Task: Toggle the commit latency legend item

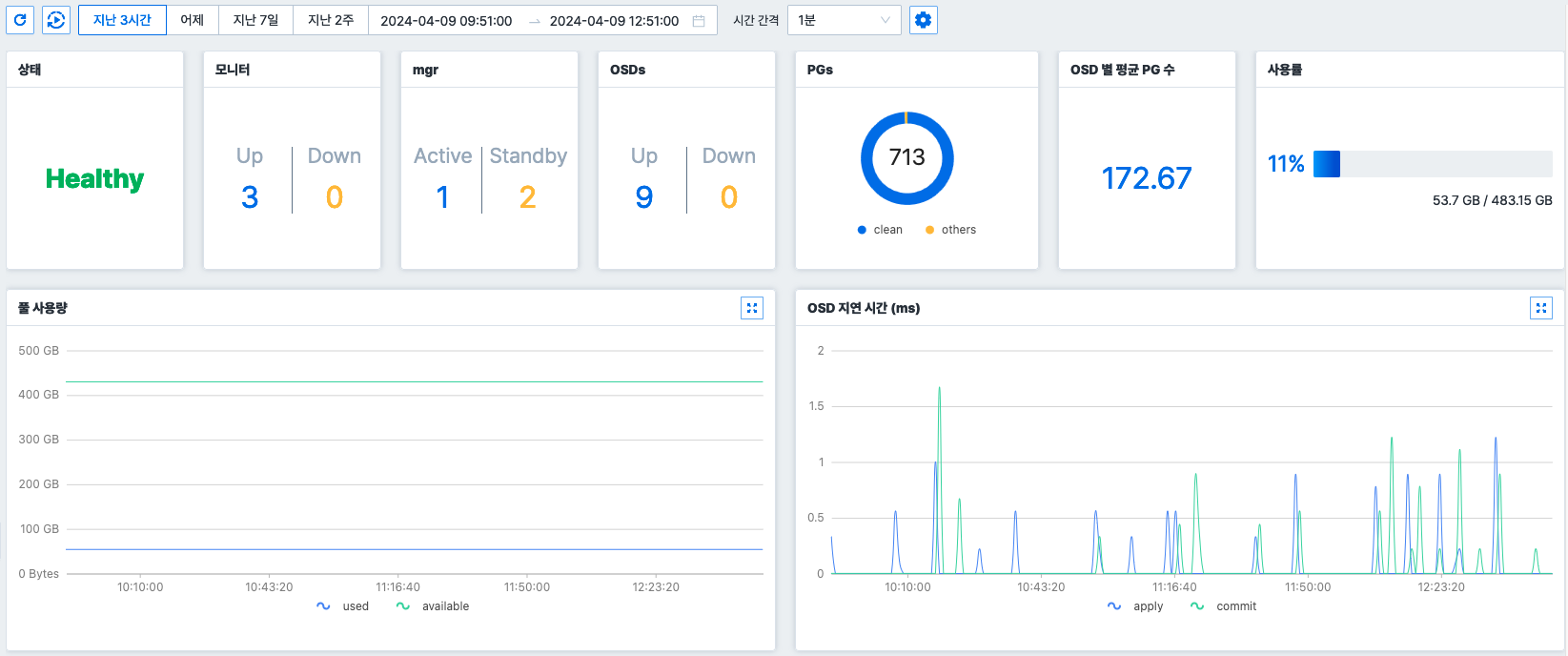Action: pos(1224,606)
